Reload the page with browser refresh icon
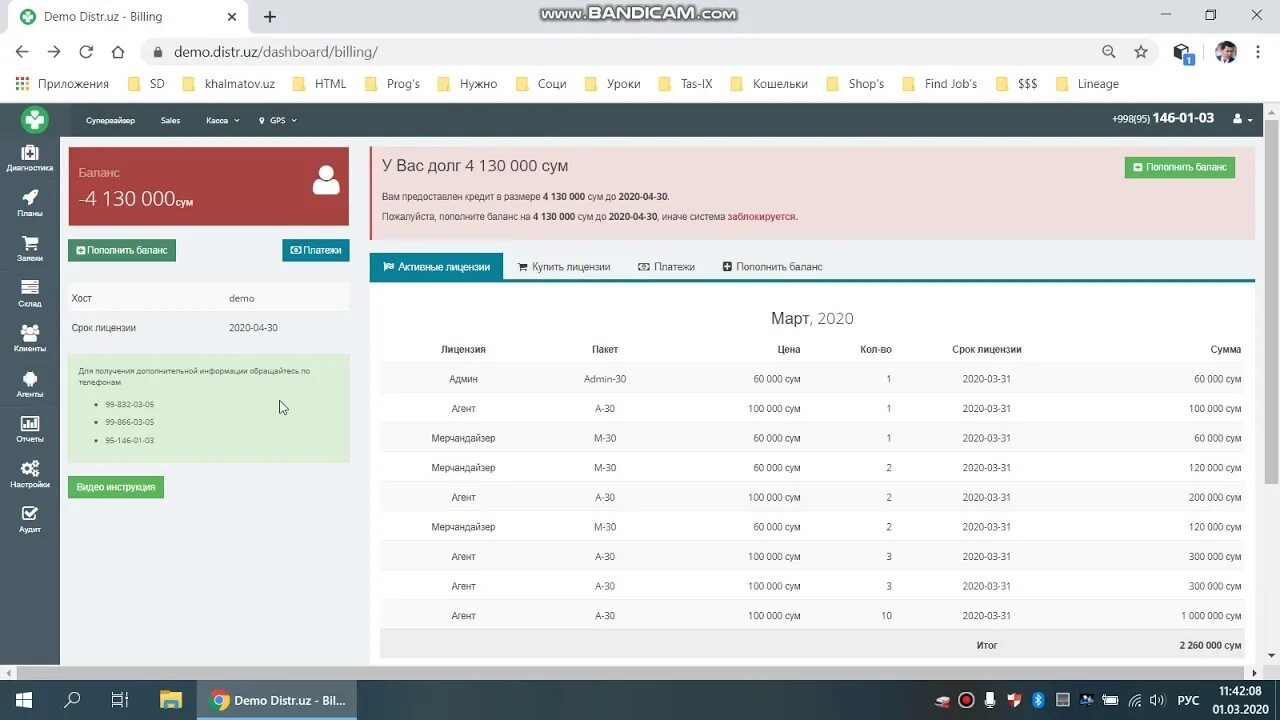 (x=86, y=52)
